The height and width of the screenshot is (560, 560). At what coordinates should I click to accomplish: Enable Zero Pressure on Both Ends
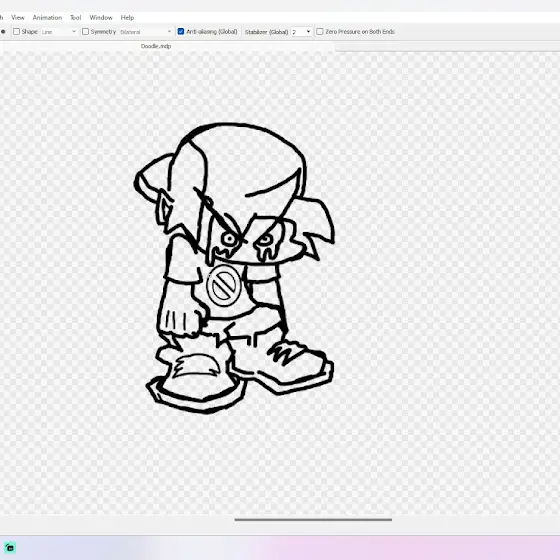tap(320, 32)
